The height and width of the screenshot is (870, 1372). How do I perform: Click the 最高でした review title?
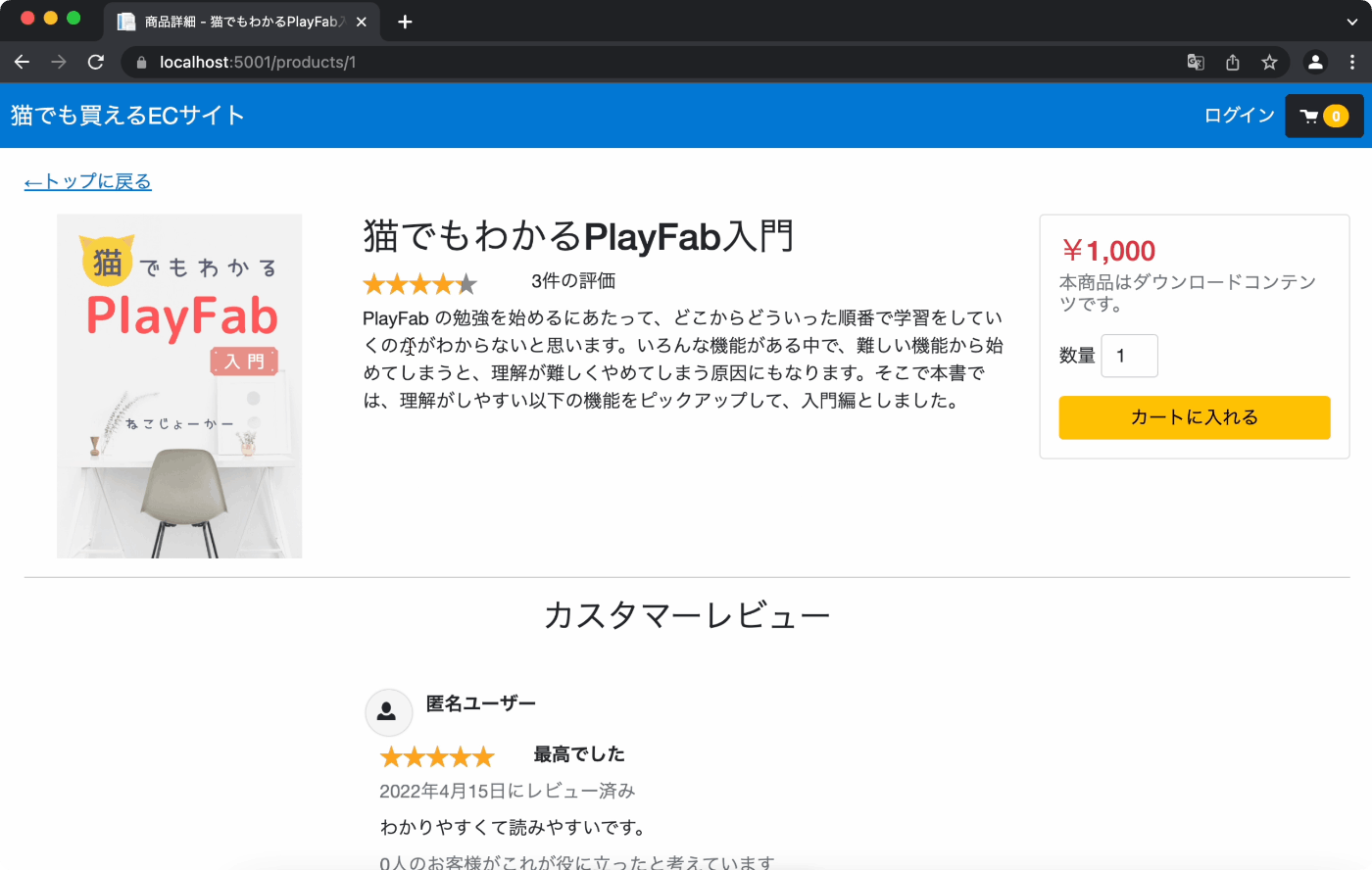click(x=579, y=754)
